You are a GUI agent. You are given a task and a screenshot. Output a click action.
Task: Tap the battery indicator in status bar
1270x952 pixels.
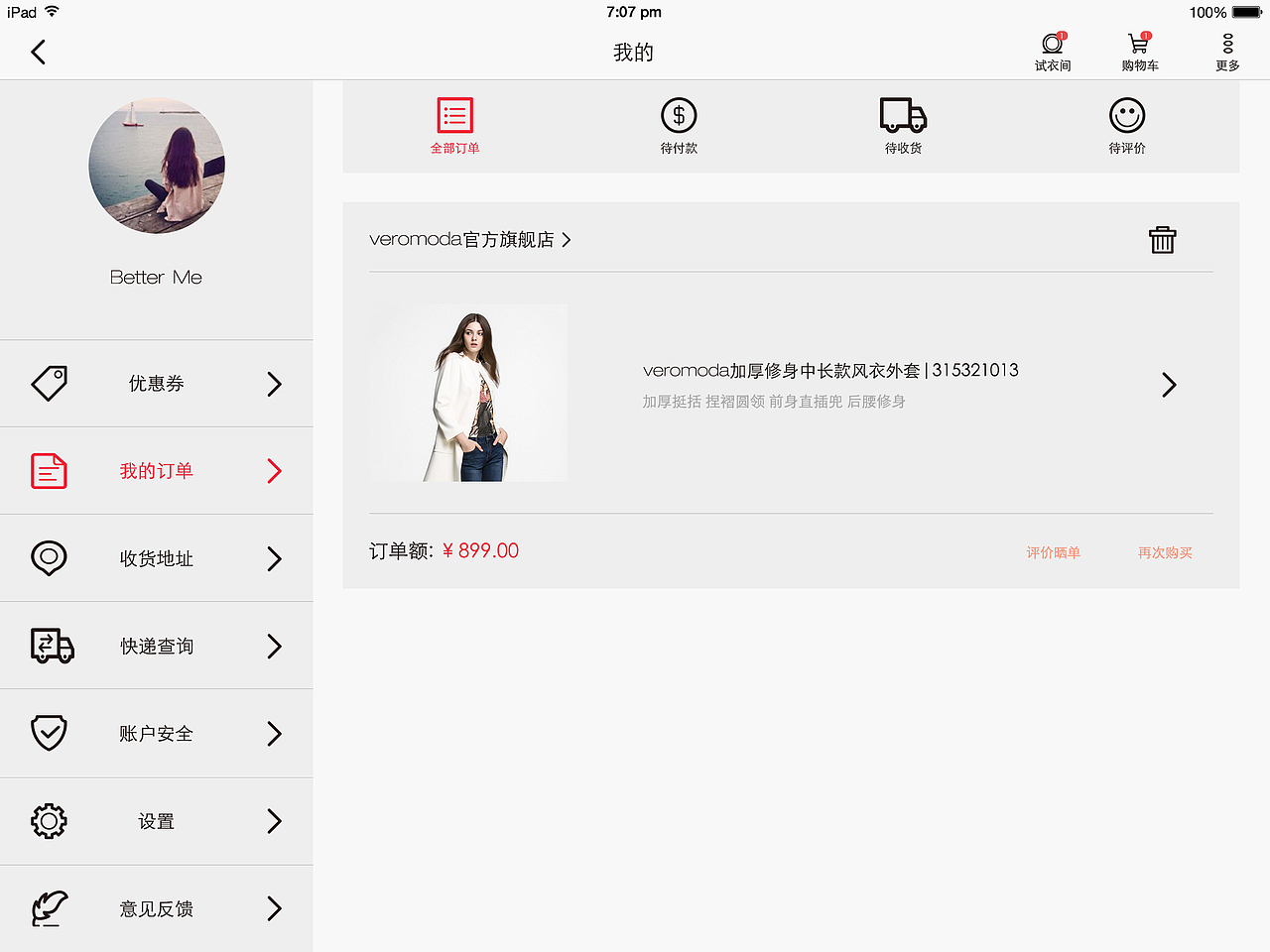coord(1247,12)
